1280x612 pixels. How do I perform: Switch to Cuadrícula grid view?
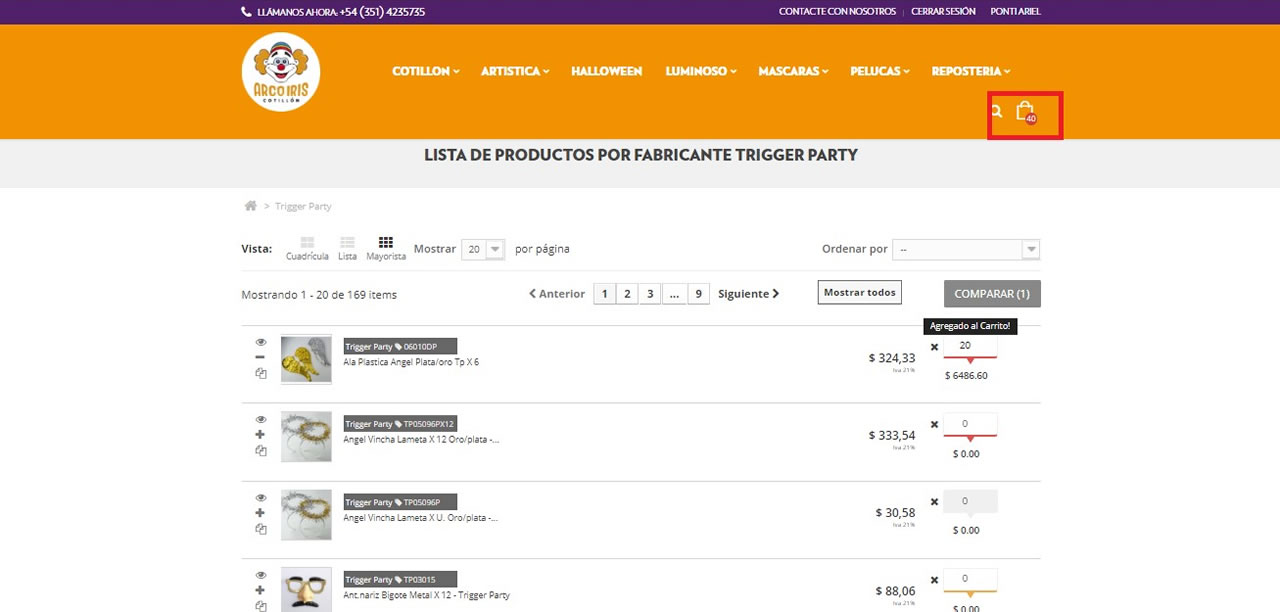[x=307, y=249]
